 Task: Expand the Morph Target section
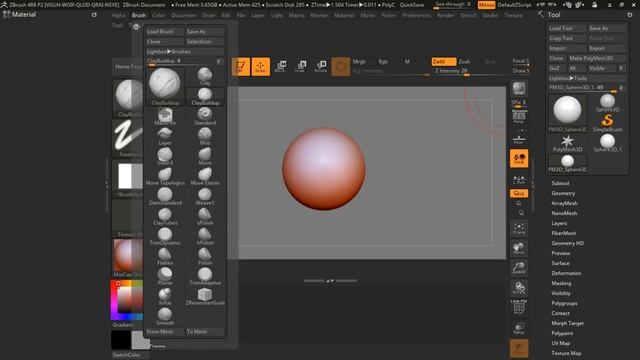567,323
